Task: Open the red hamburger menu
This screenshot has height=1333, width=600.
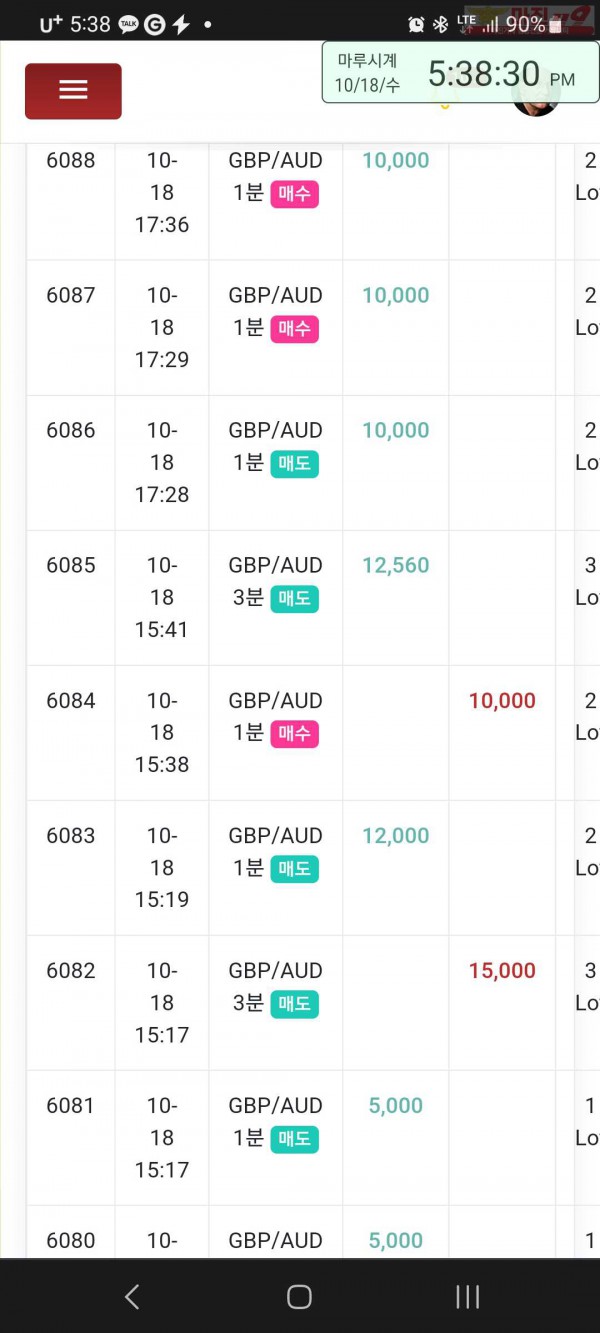Action: pos(73,91)
